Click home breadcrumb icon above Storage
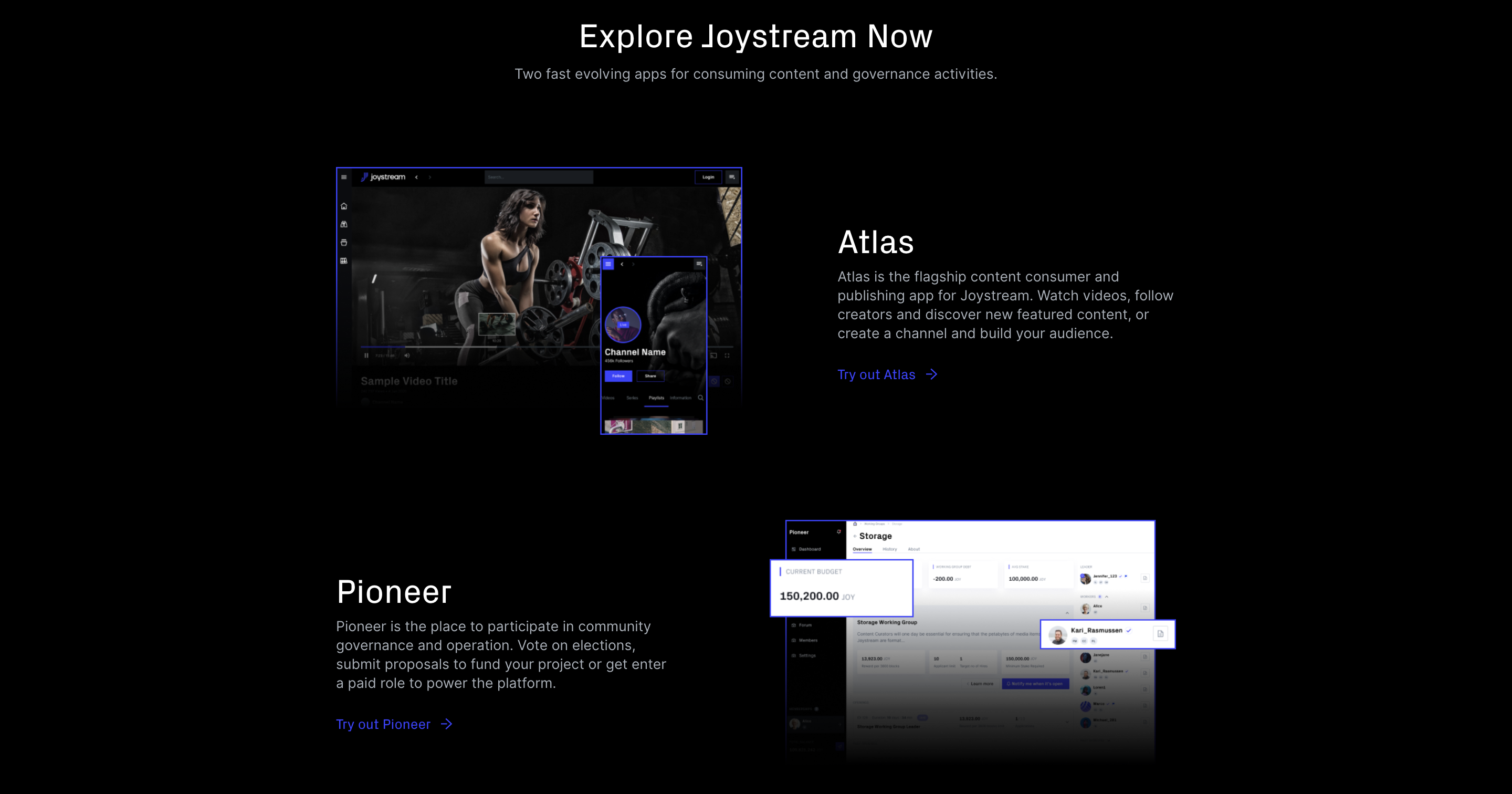 (x=855, y=524)
